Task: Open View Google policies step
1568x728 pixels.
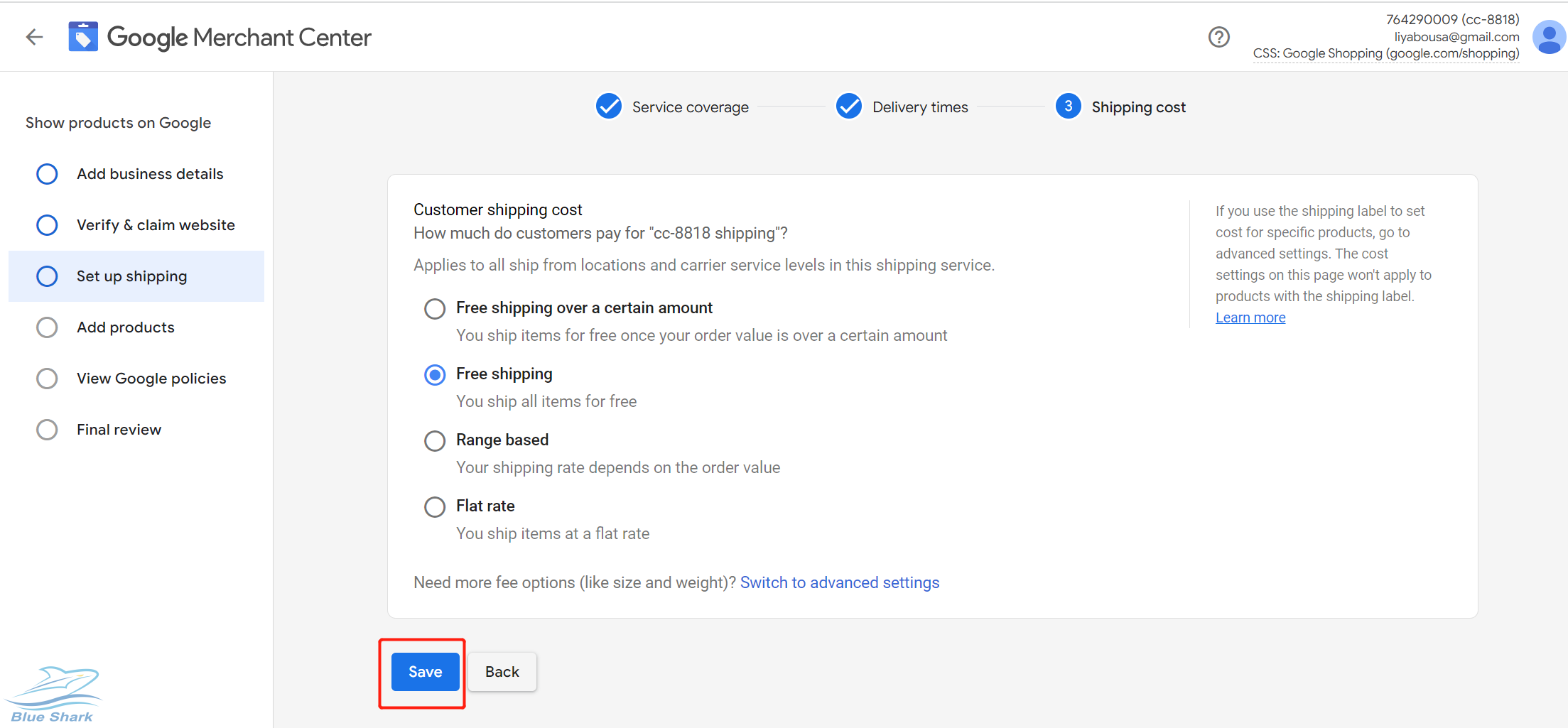Action: click(x=136, y=379)
